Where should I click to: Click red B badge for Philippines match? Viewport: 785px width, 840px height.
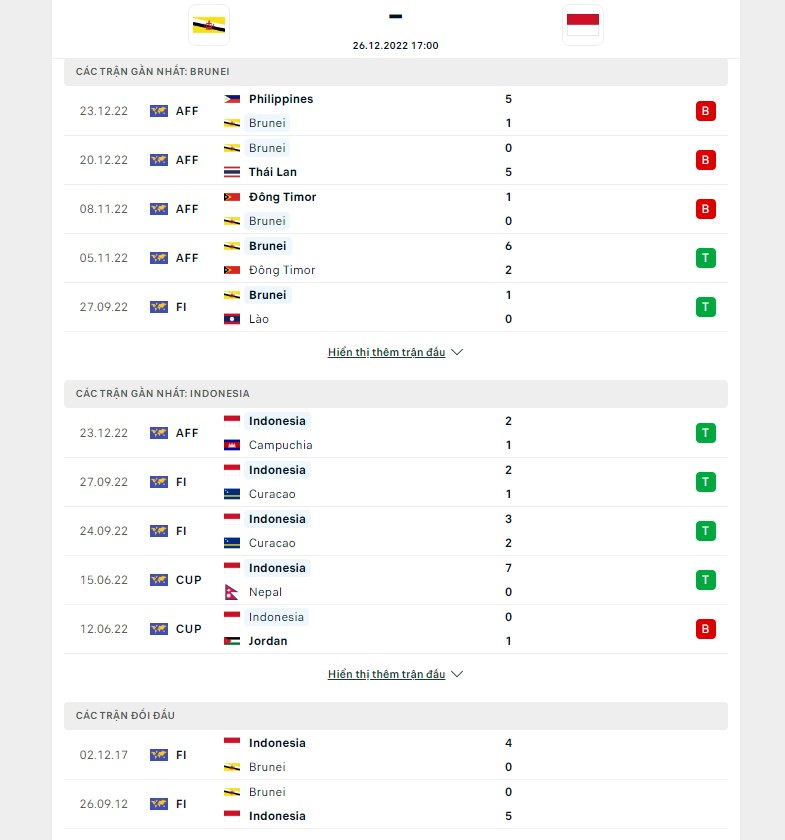pos(706,111)
